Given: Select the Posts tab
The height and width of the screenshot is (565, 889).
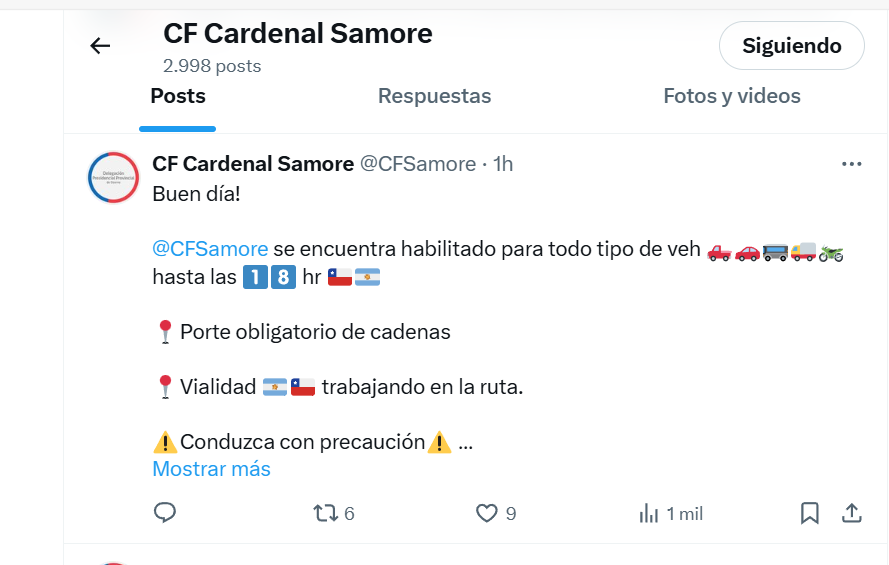Looking at the screenshot, I should [177, 96].
